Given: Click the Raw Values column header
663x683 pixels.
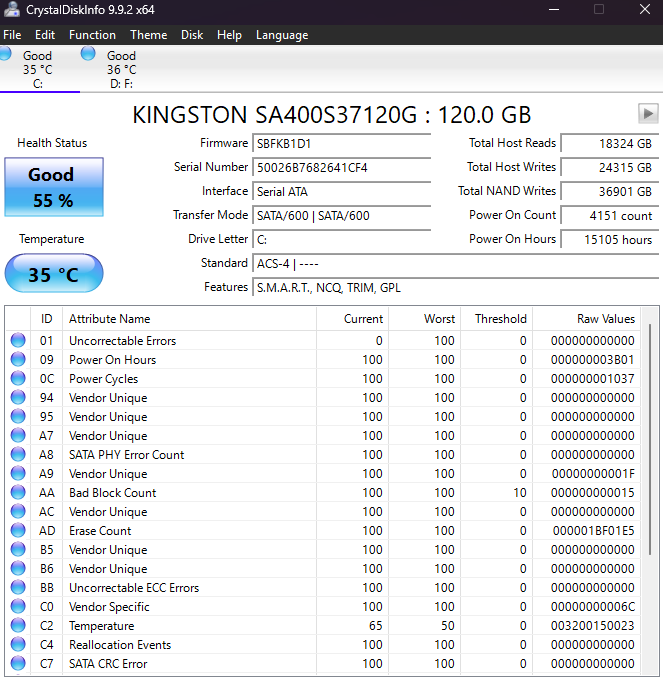Looking at the screenshot, I should pyautogui.click(x=586, y=319).
